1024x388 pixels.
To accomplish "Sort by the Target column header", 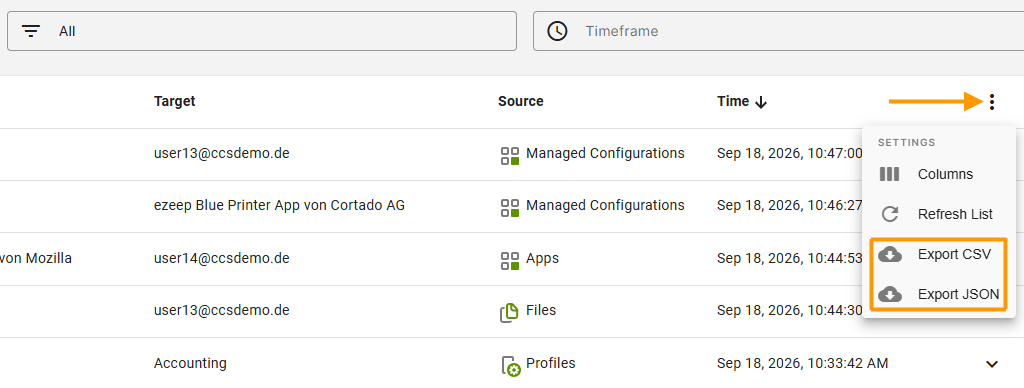I will click(174, 101).
